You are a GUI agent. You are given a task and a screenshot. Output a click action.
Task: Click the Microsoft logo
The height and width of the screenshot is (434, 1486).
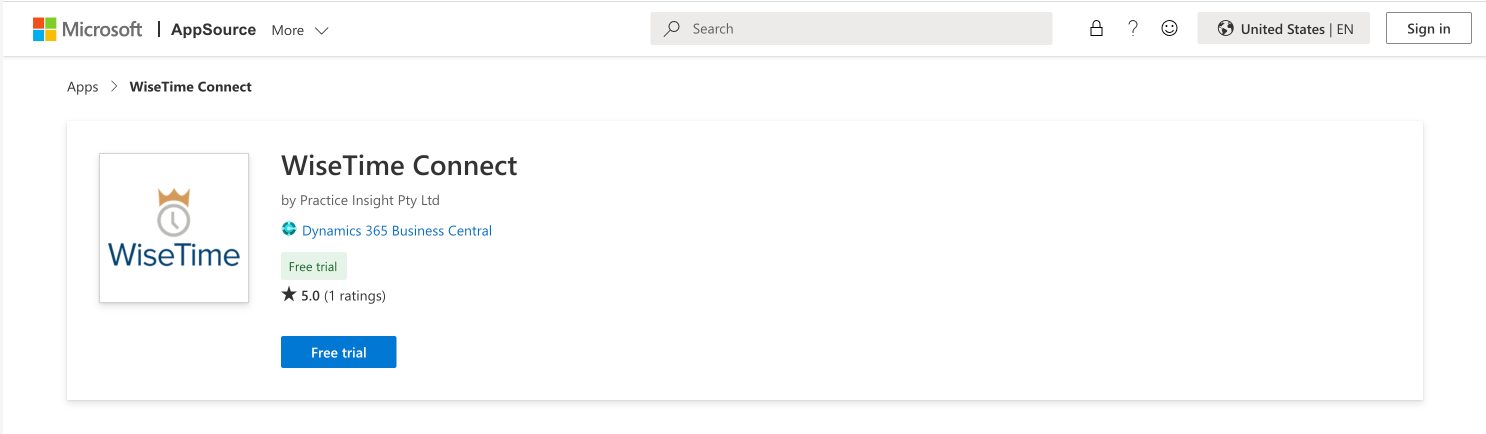(87, 29)
